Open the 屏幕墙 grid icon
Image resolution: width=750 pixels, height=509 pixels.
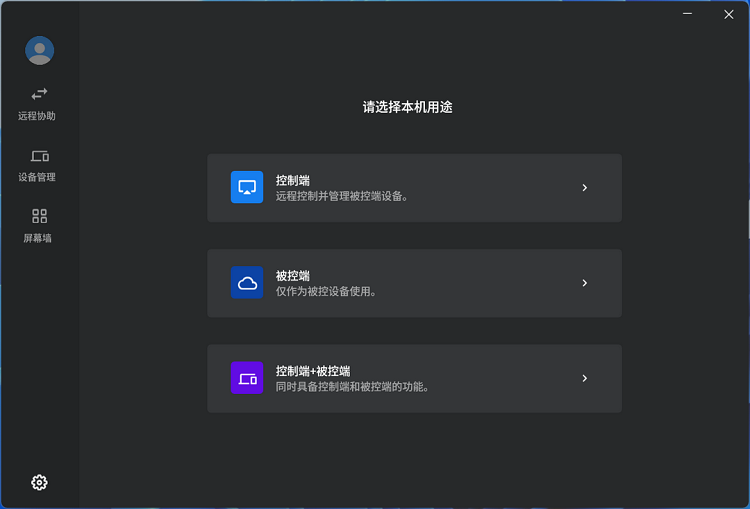39,216
